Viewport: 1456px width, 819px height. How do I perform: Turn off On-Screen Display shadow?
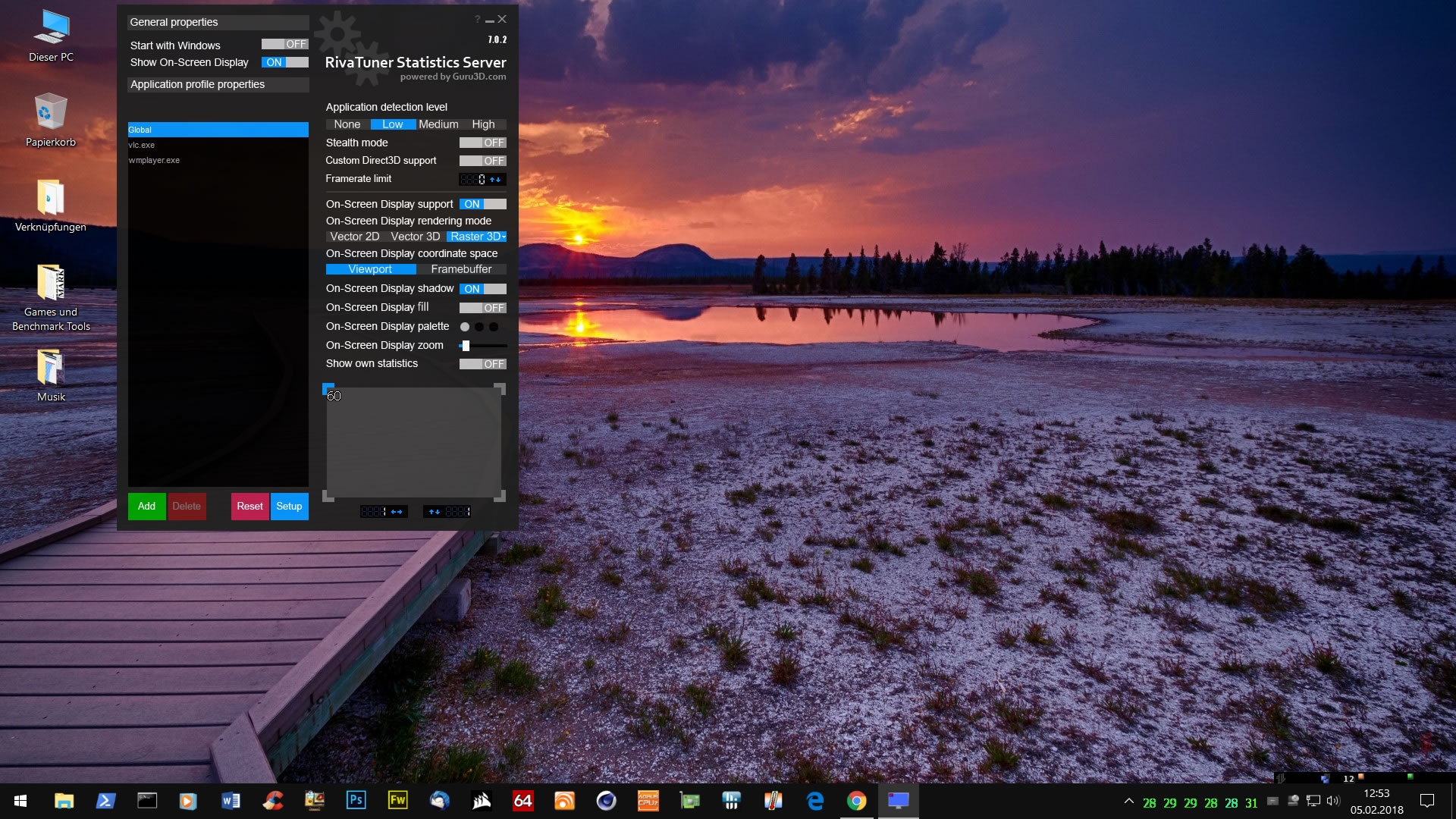[482, 289]
